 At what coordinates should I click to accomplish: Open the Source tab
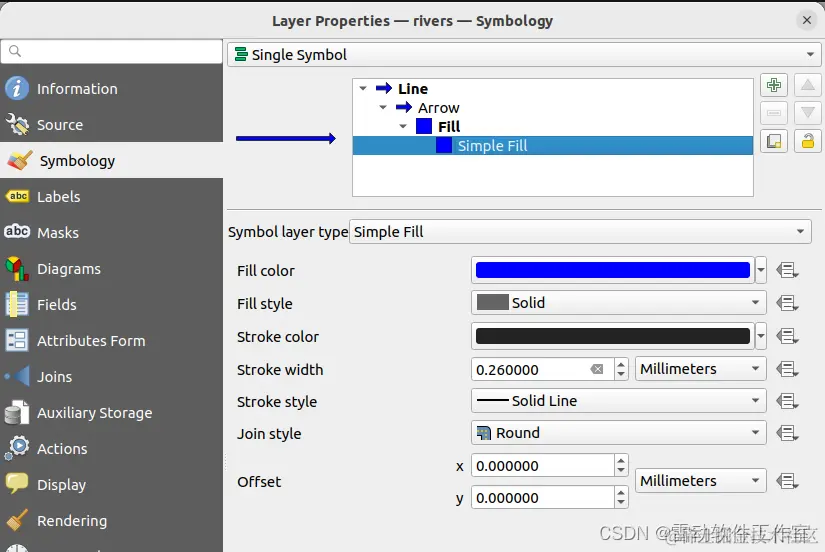(x=112, y=125)
